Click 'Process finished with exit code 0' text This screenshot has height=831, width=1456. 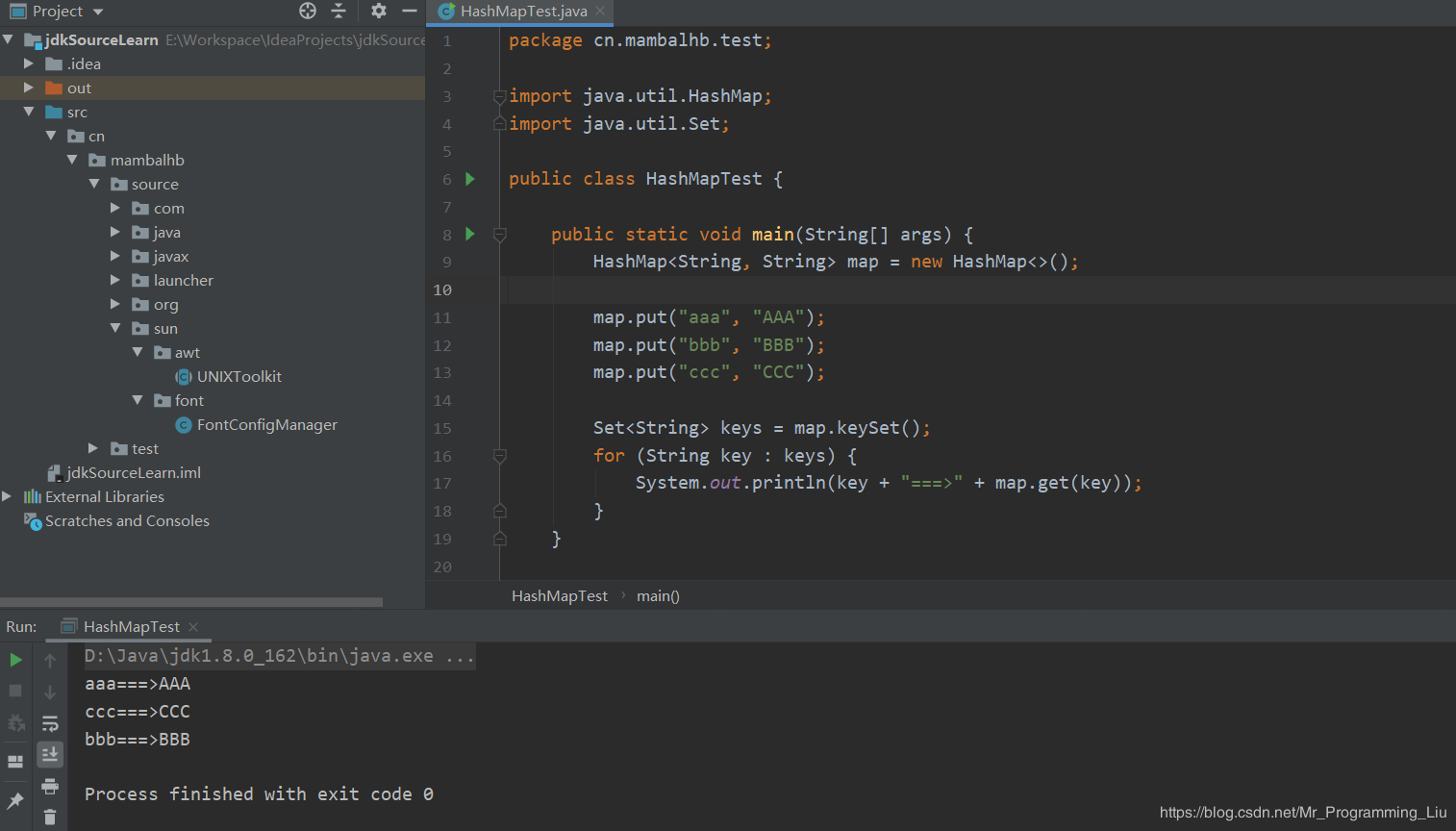click(x=259, y=794)
